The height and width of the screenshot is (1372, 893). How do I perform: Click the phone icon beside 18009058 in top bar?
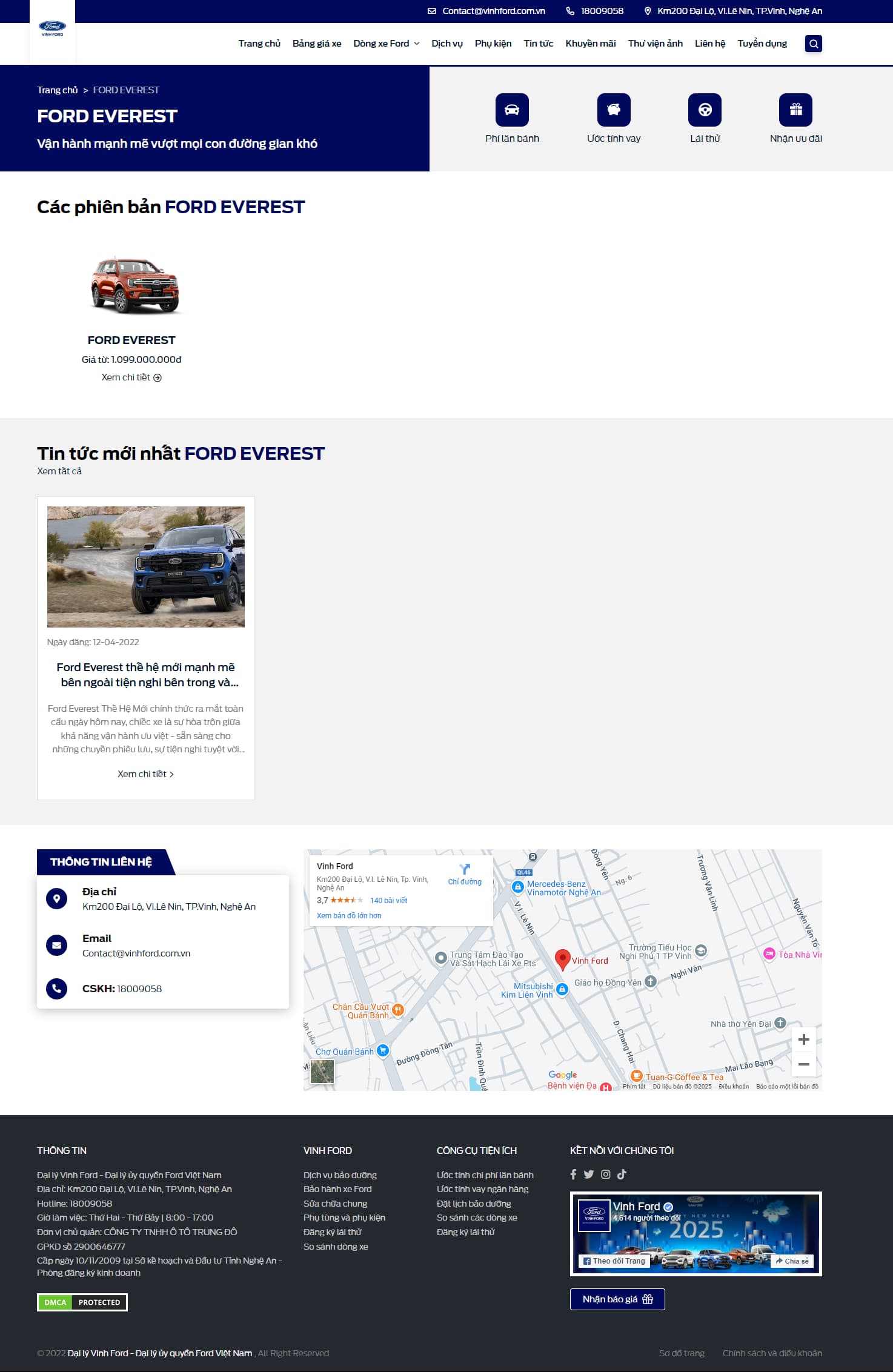(x=570, y=11)
